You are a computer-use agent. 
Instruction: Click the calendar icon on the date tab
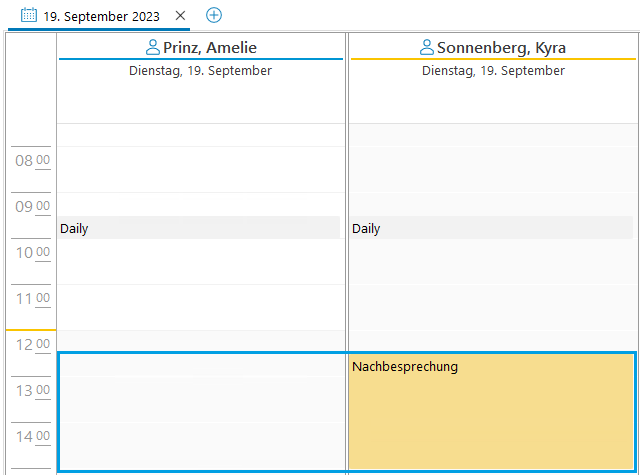coord(29,16)
